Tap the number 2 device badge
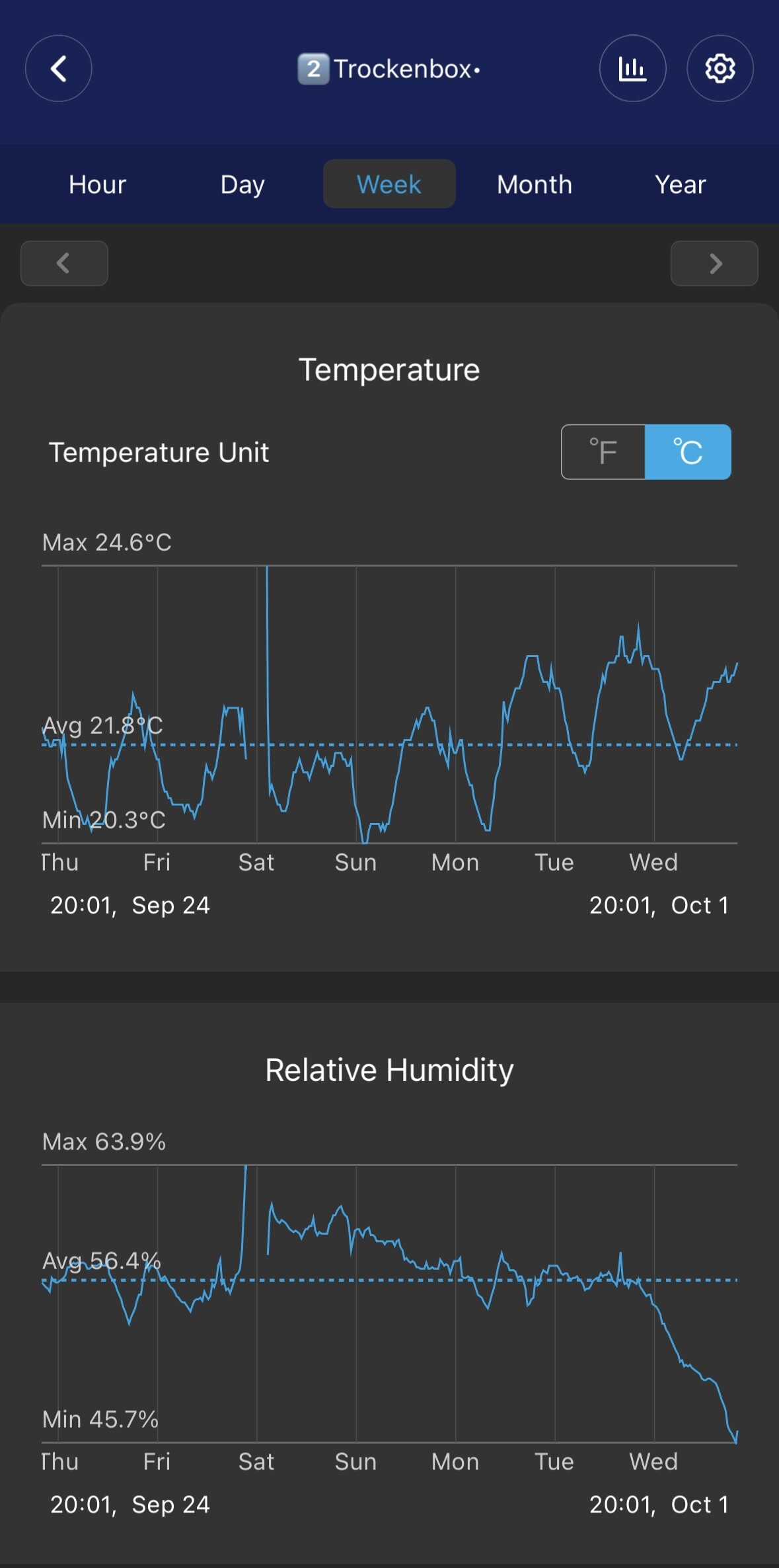 point(313,69)
